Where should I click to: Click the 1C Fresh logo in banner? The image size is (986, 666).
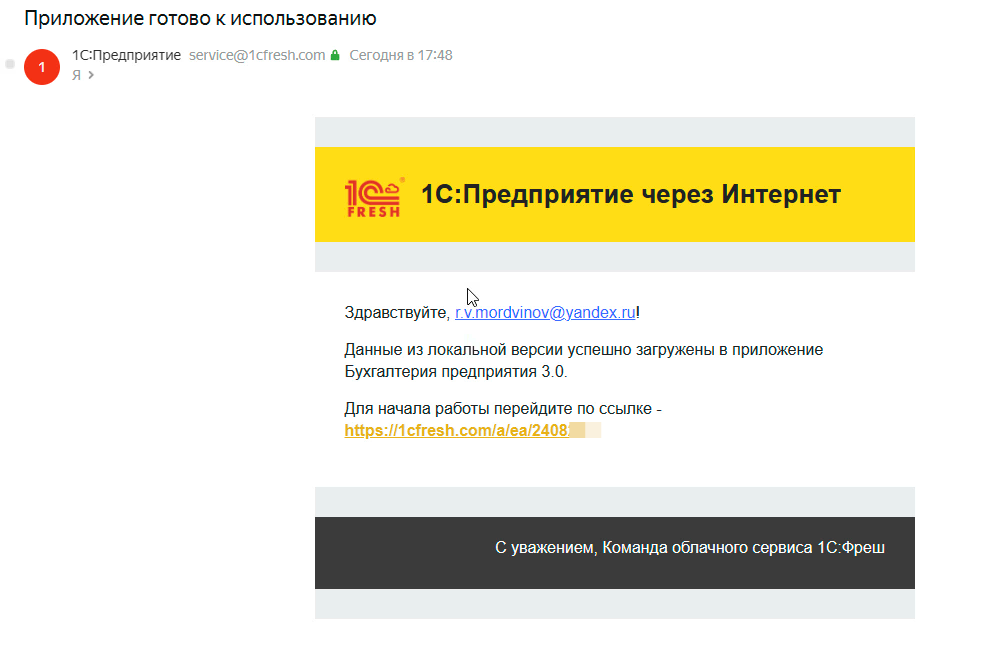[x=374, y=197]
